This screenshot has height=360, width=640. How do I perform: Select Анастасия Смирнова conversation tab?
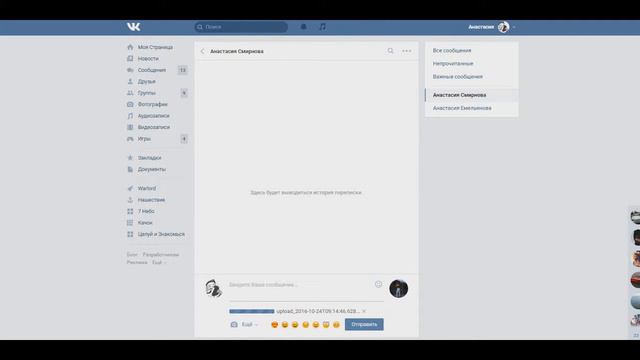click(x=472, y=95)
